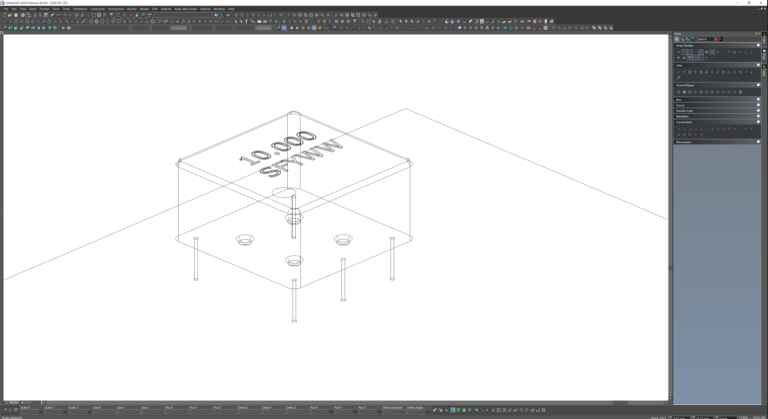Open the wide layer dropdown in top toolbar
Image resolution: width=768 pixels, height=419 pixels.
184,15
